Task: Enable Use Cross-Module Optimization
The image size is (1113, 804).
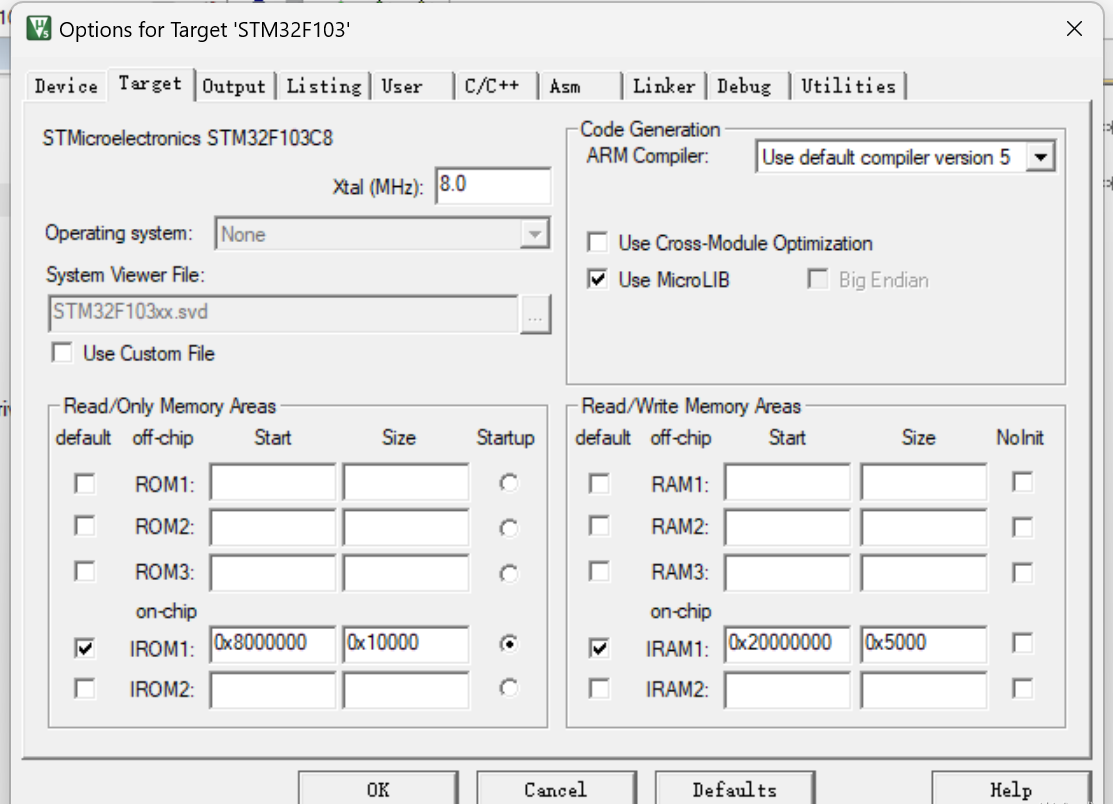Action: click(597, 241)
